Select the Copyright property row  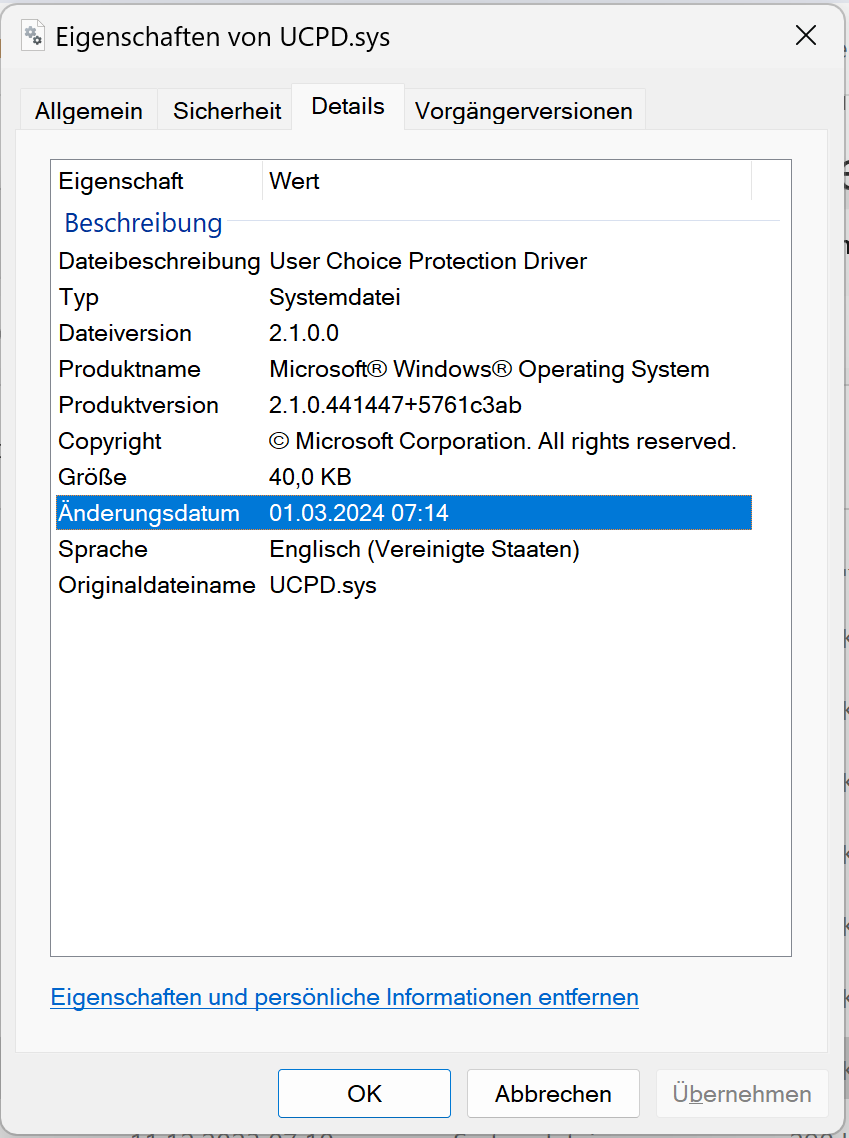[110, 442]
